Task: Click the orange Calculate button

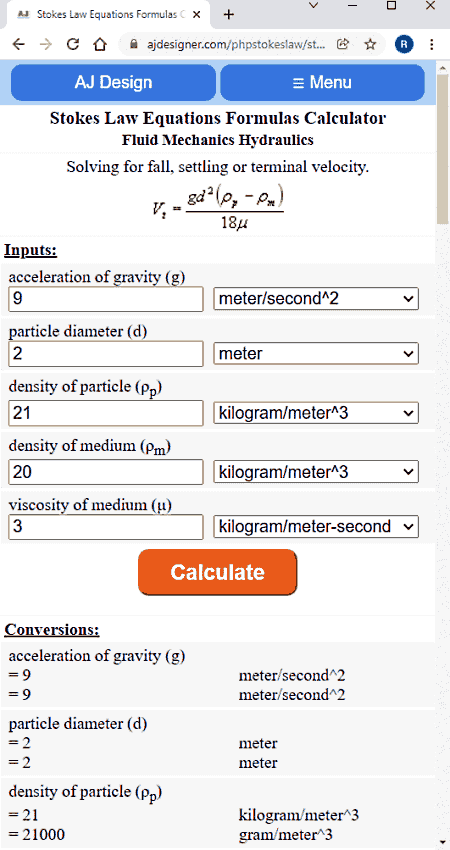Action: 217,572
